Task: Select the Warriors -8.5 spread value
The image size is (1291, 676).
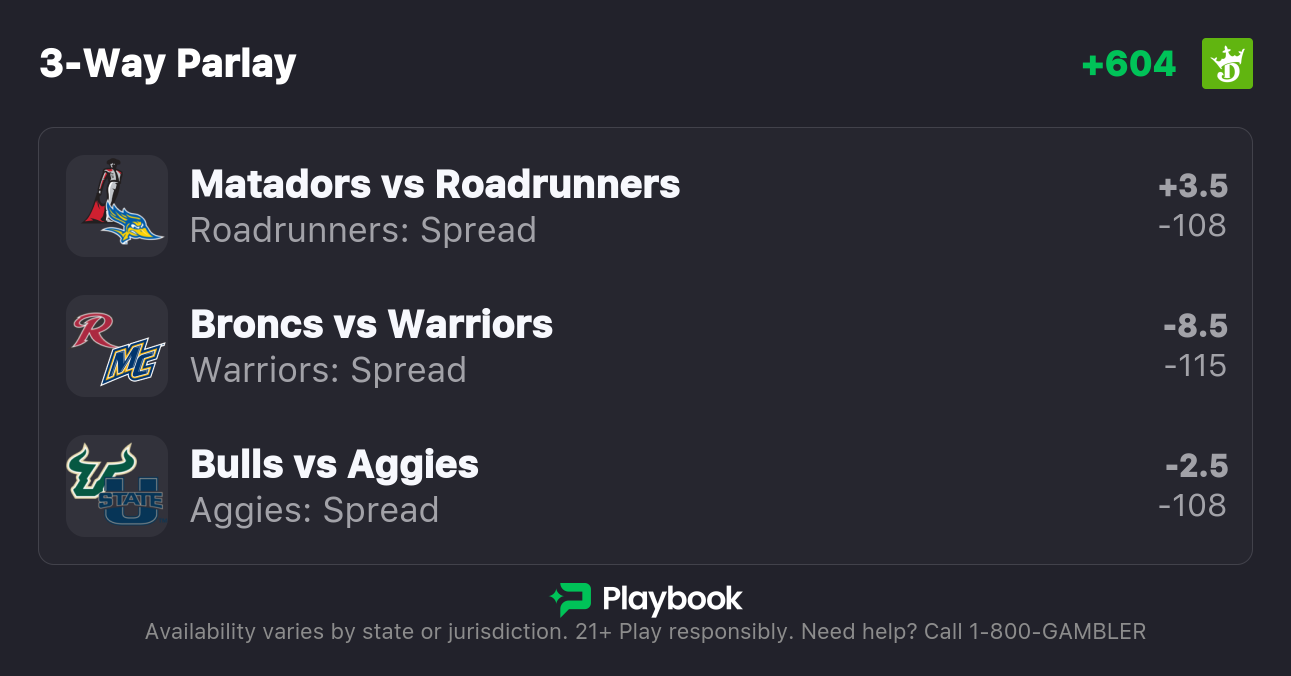Action: coord(1195,327)
